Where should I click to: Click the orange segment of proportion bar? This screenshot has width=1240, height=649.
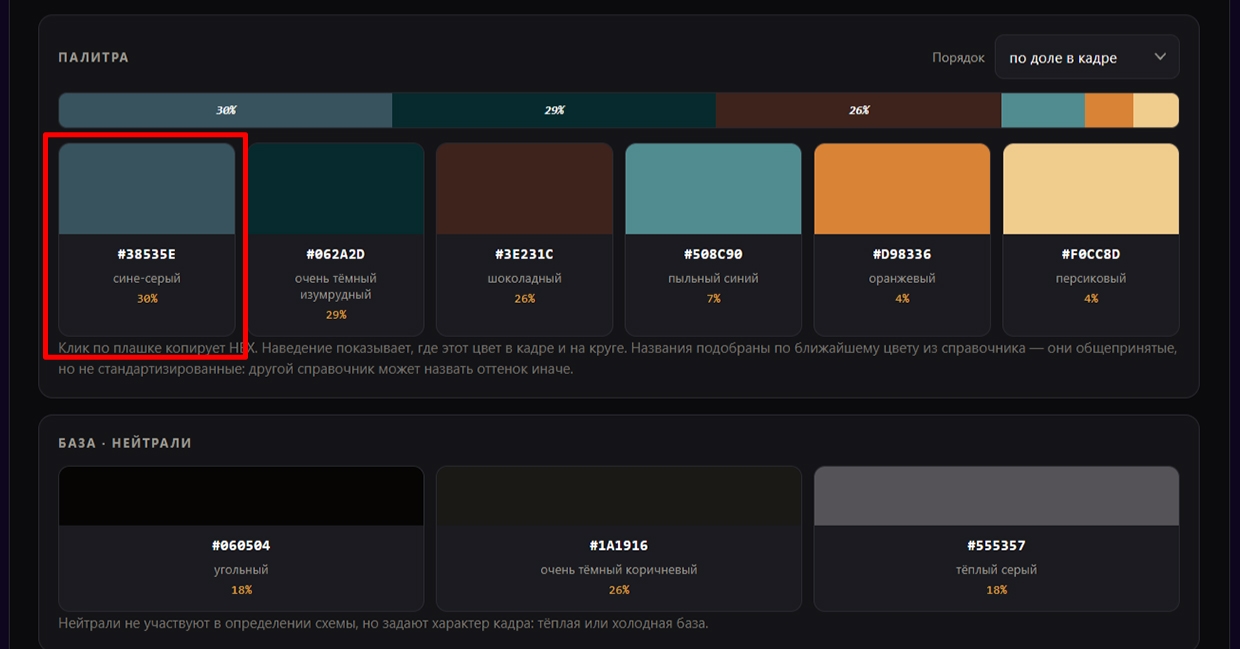tap(1109, 110)
